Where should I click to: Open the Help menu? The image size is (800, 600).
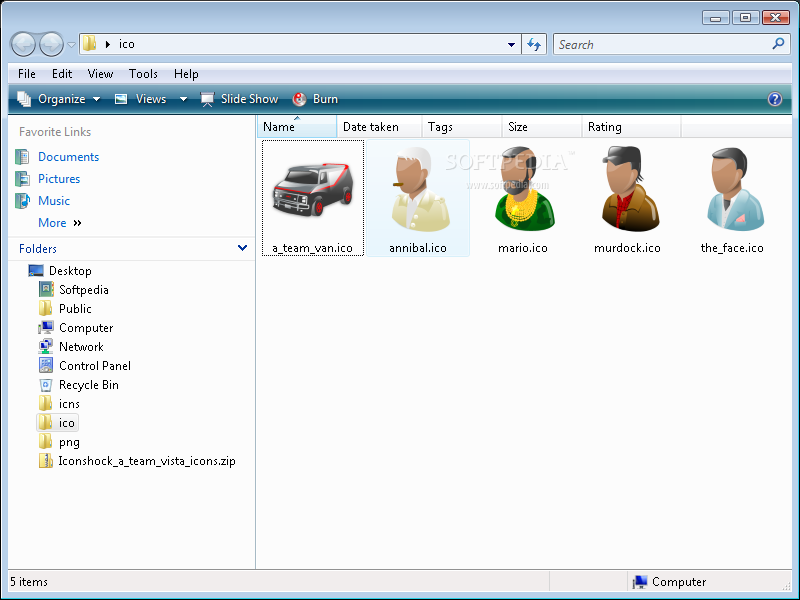pos(186,74)
